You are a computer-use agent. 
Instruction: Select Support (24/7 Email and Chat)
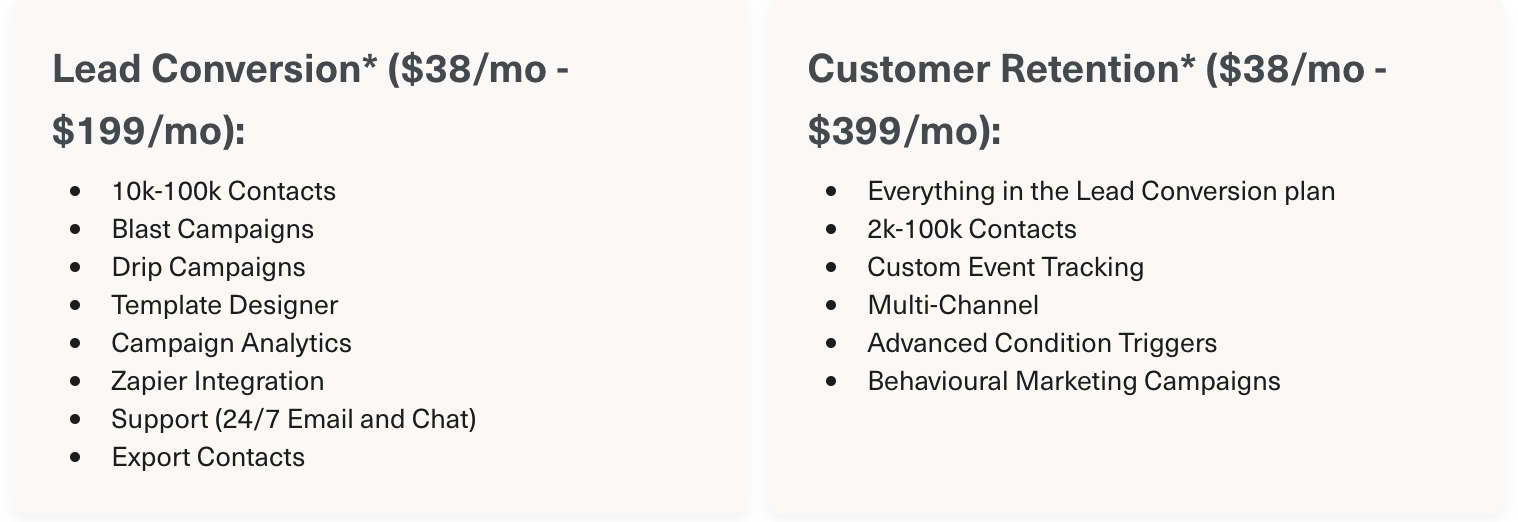[x=294, y=419]
